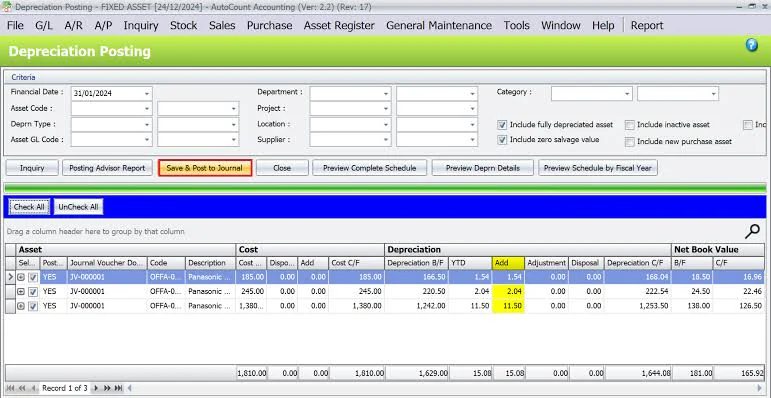Sort by Description column header
This screenshot has height=398, width=771.
point(210,263)
